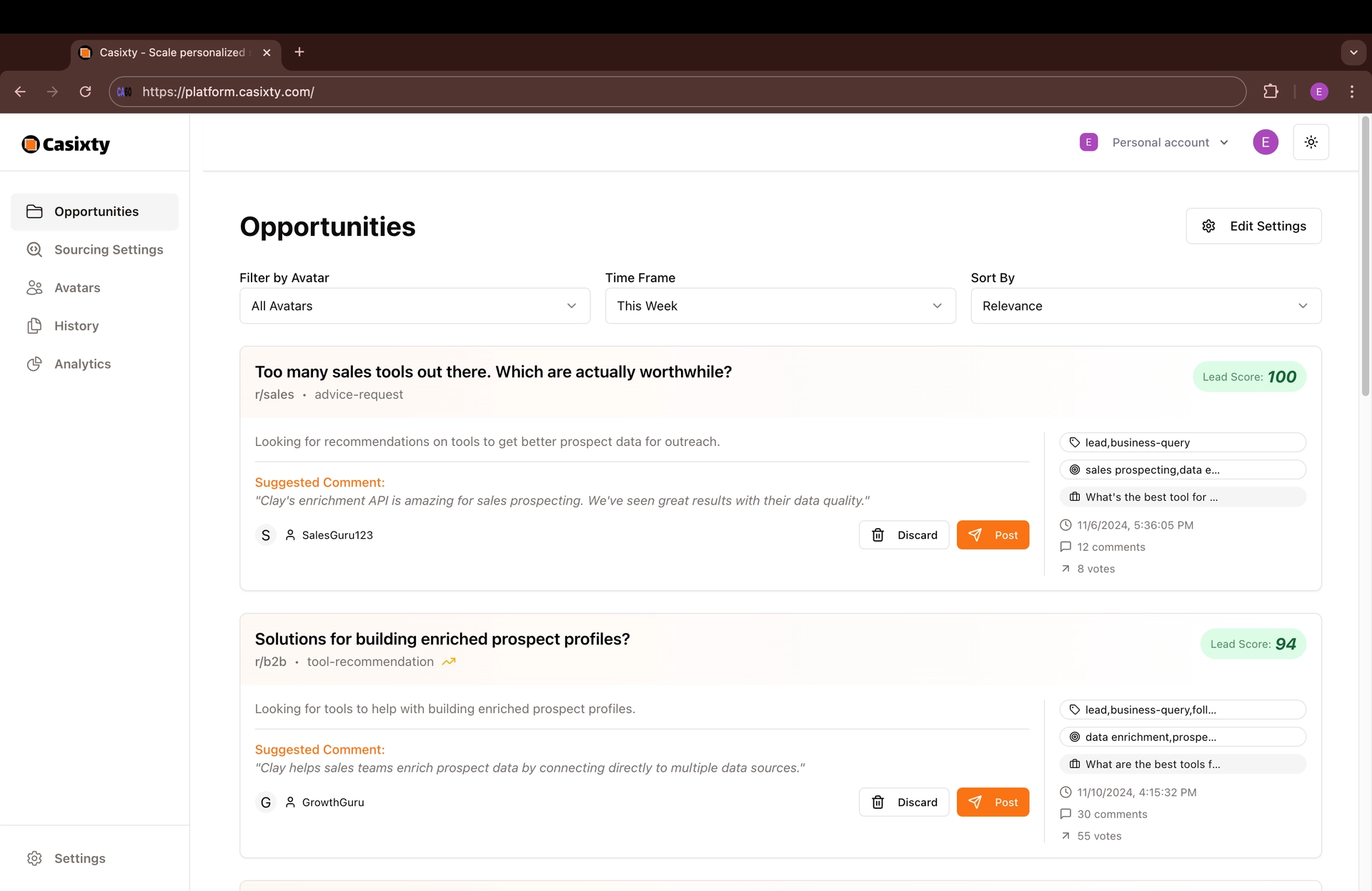Open the History page
1372x891 pixels.
click(94, 326)
